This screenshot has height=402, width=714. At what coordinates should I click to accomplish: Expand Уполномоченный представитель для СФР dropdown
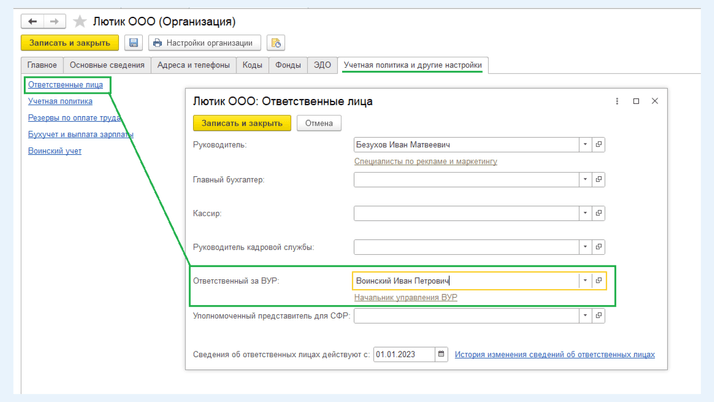(x=585, y=316)
